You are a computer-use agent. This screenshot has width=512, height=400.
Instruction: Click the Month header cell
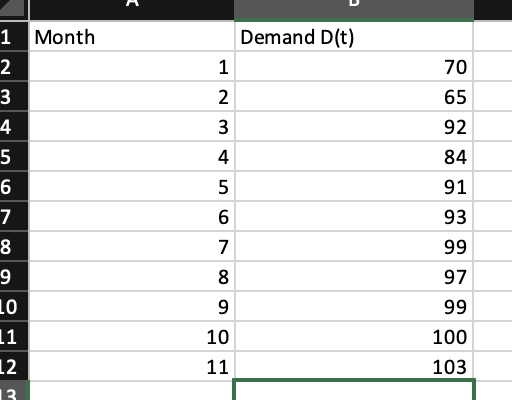click(x=132, y=37)
